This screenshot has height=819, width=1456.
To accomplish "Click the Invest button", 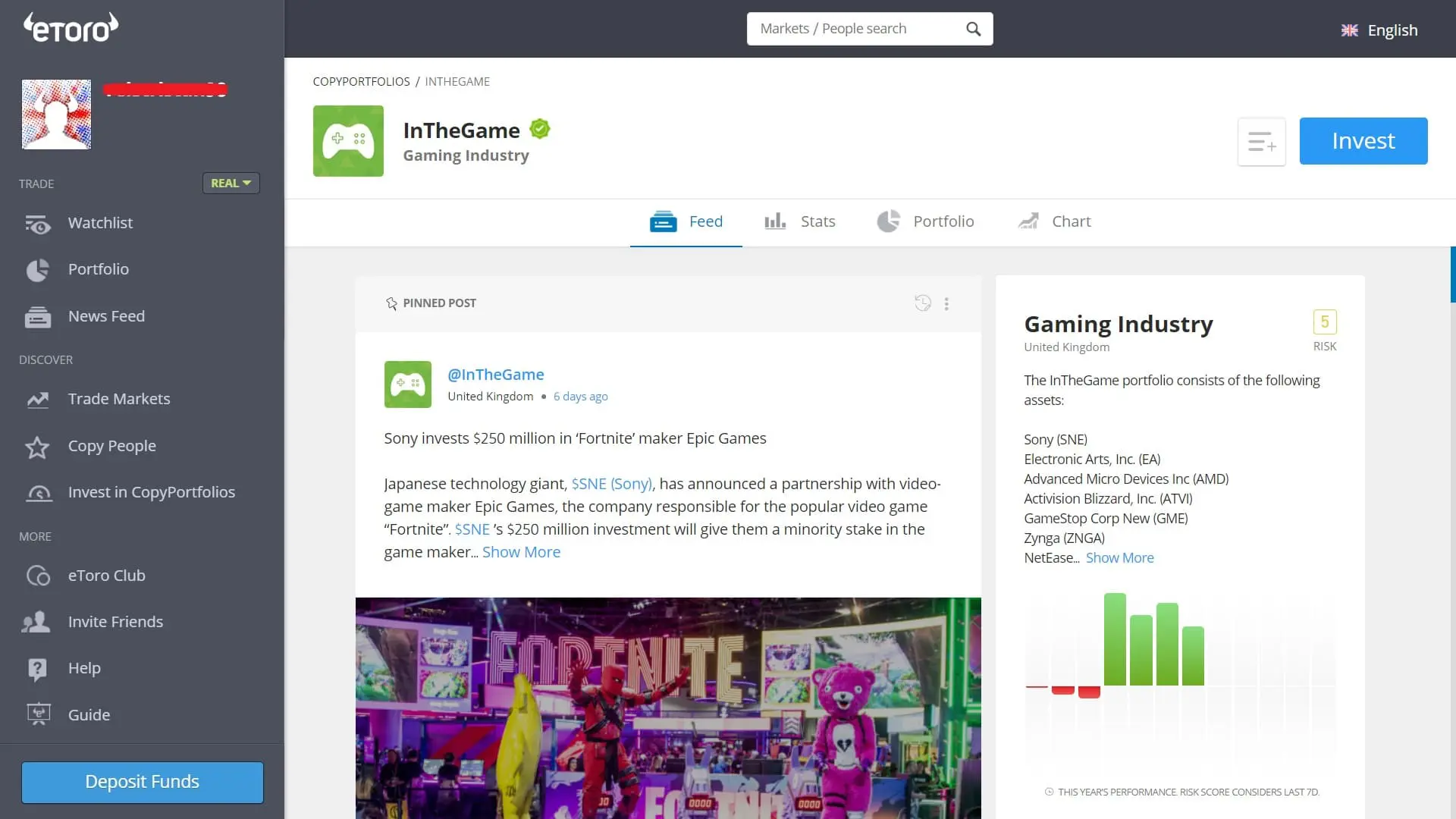I will 1363,140.
